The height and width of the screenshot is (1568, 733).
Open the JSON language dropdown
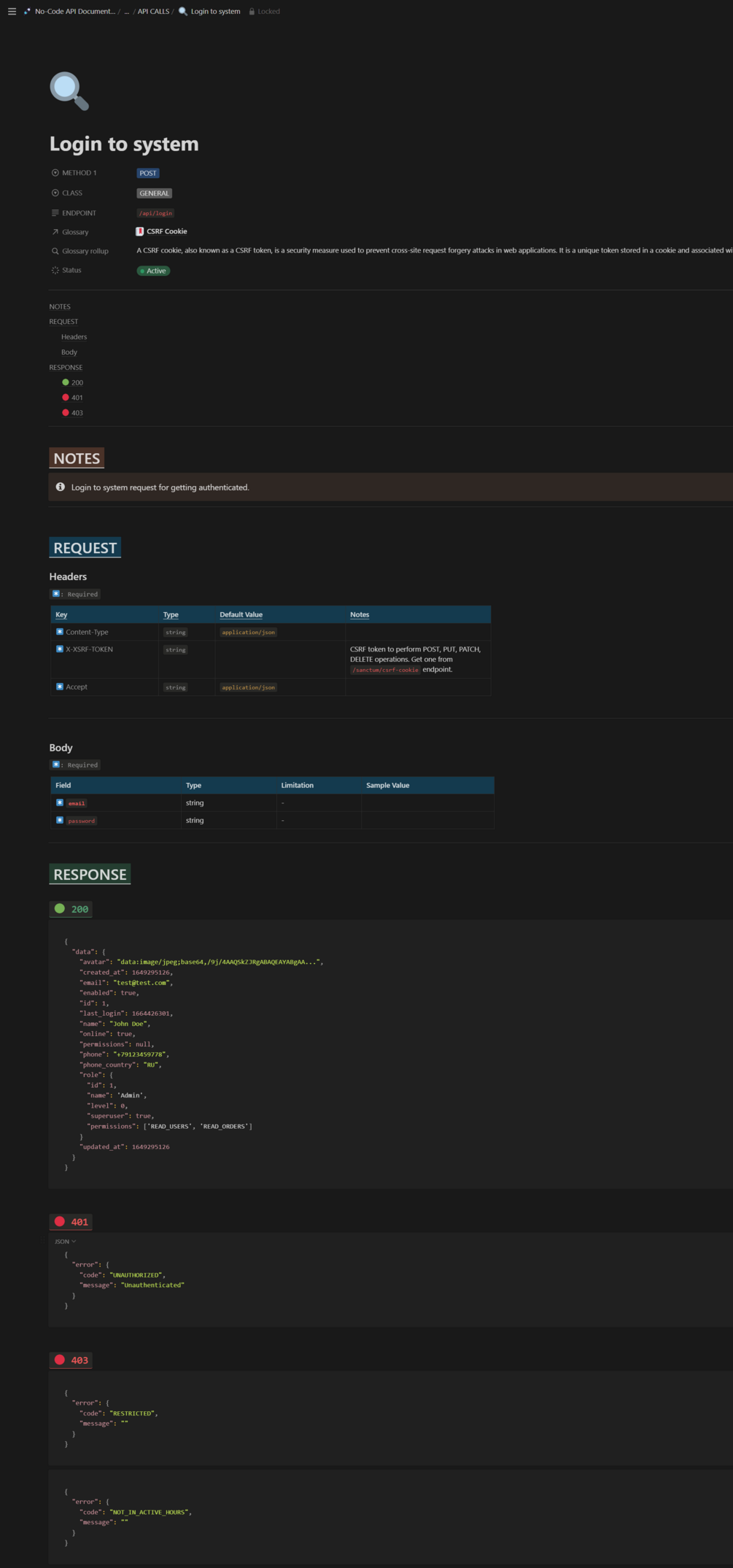(66, 1241)
